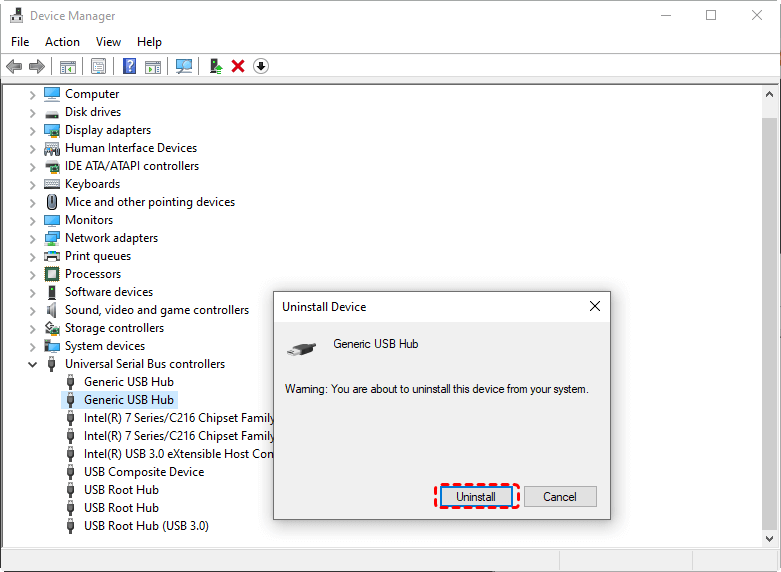The width and height of the screenshot is (781, 572).
Task: Click Show/Hide console tree icon
Action: click(x=68, y=66)
